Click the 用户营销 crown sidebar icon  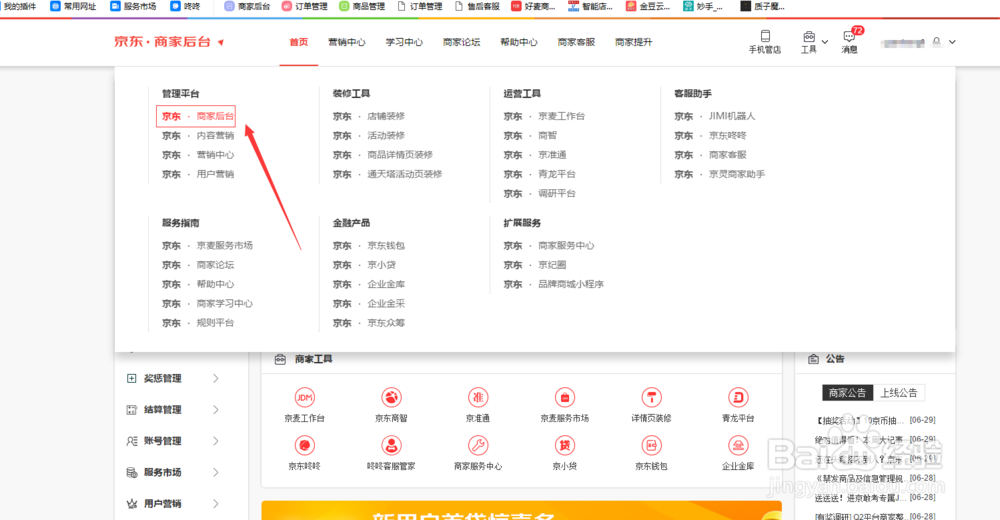pos(131,503)
